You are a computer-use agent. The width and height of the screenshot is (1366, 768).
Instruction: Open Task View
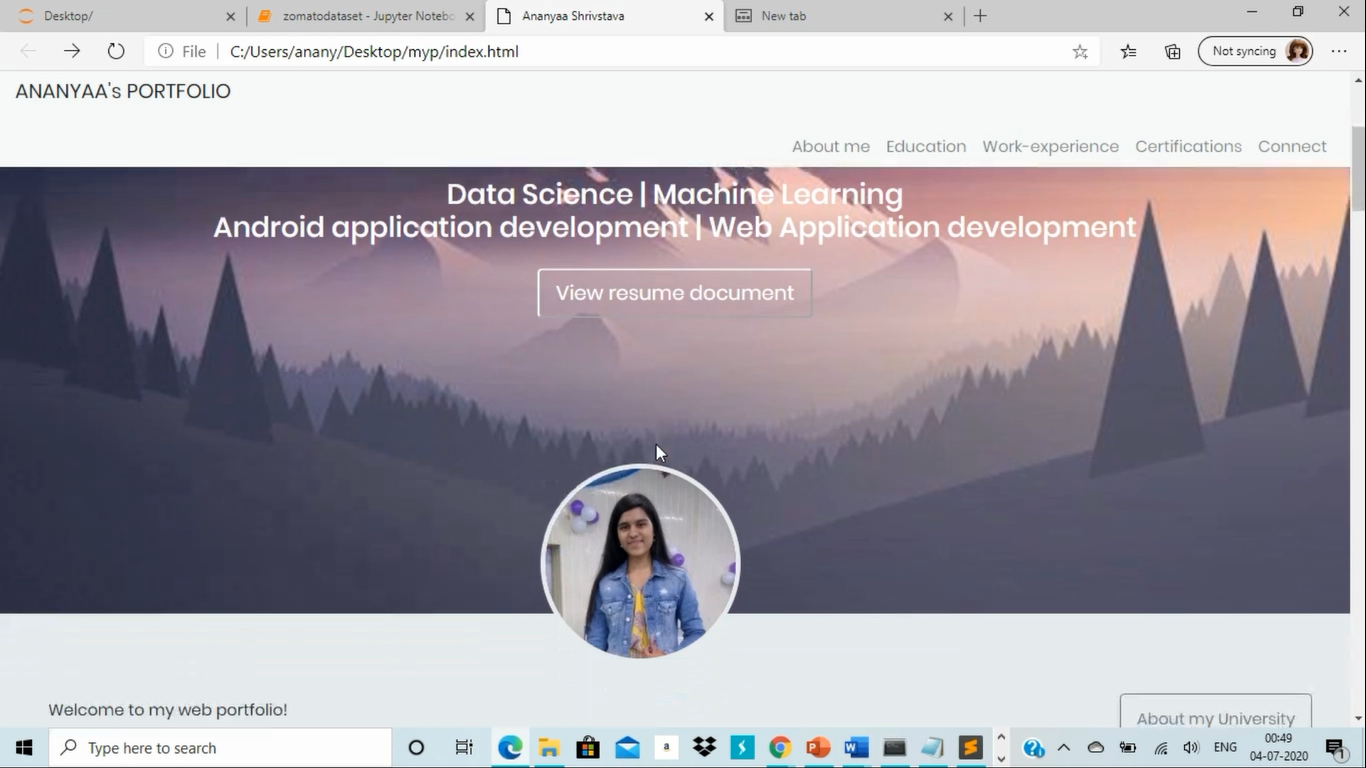click(464, 748)
